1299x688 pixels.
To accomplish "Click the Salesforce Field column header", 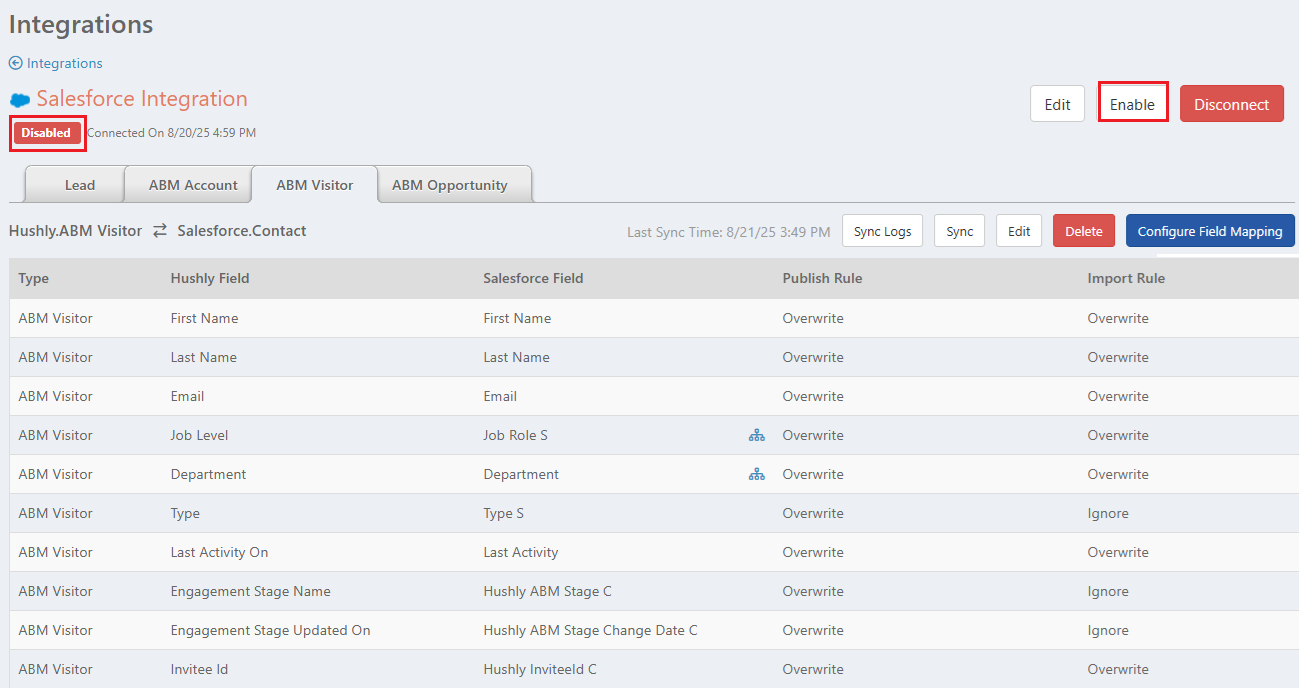I will 533,278.
